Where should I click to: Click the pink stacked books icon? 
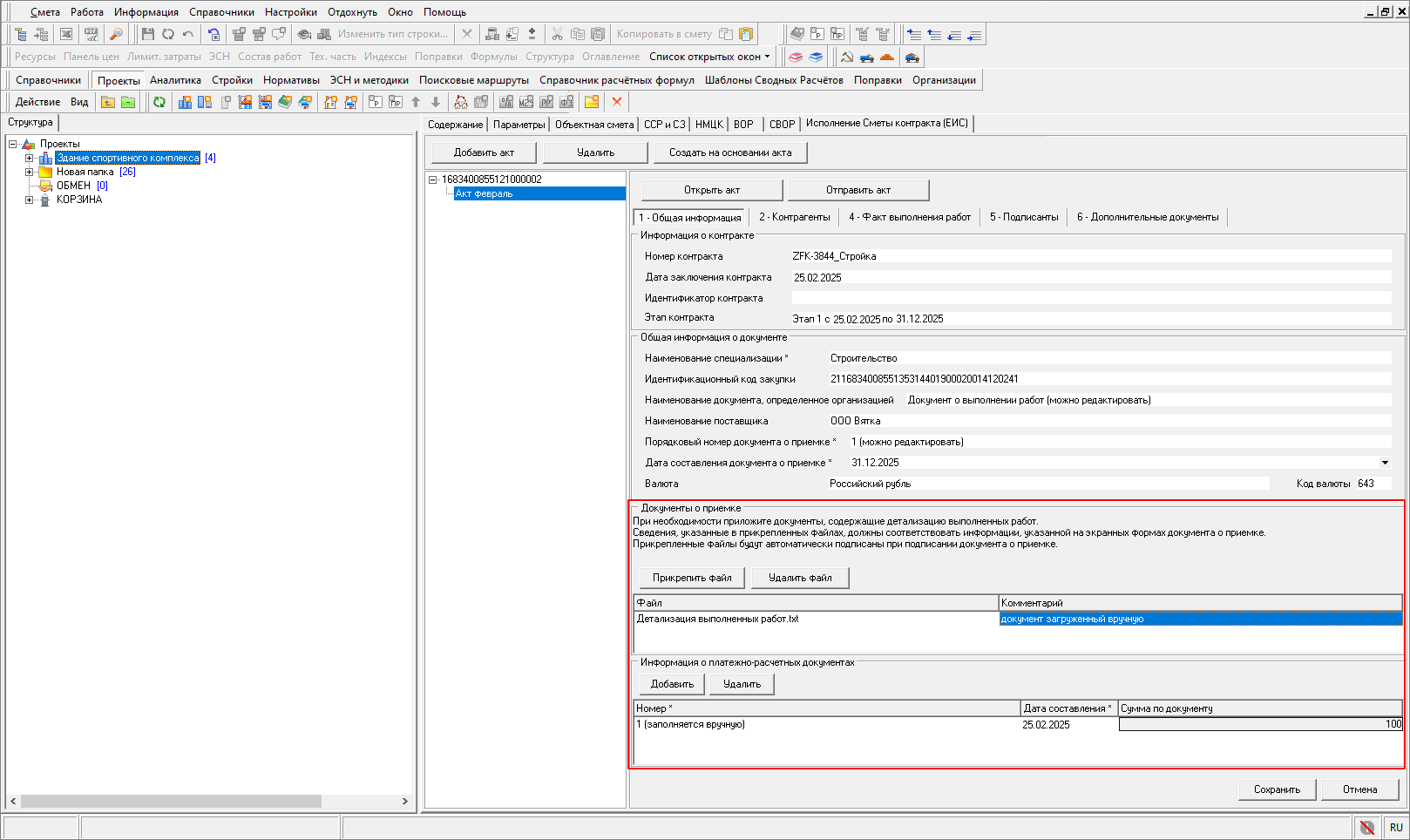click(x=796, y=58)
